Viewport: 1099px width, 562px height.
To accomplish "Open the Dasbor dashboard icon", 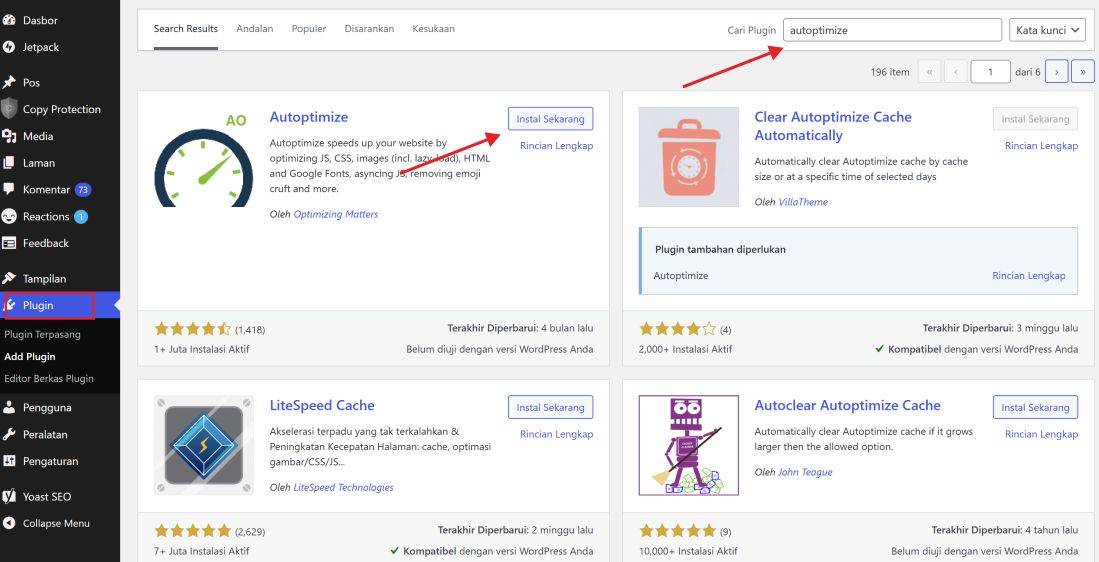I will click(x=9, y=20).
